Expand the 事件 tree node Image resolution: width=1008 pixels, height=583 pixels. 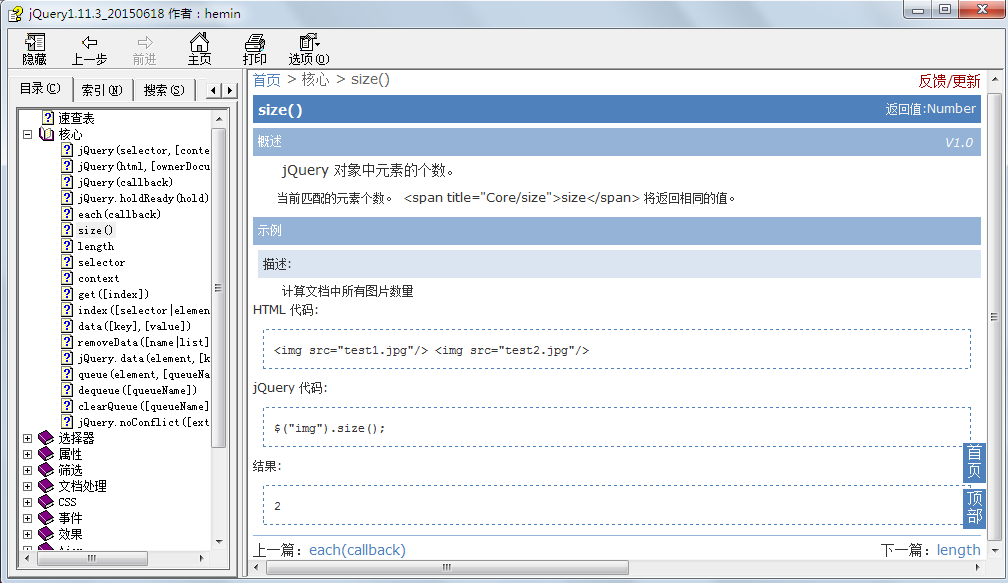click(x=28, y=519)
